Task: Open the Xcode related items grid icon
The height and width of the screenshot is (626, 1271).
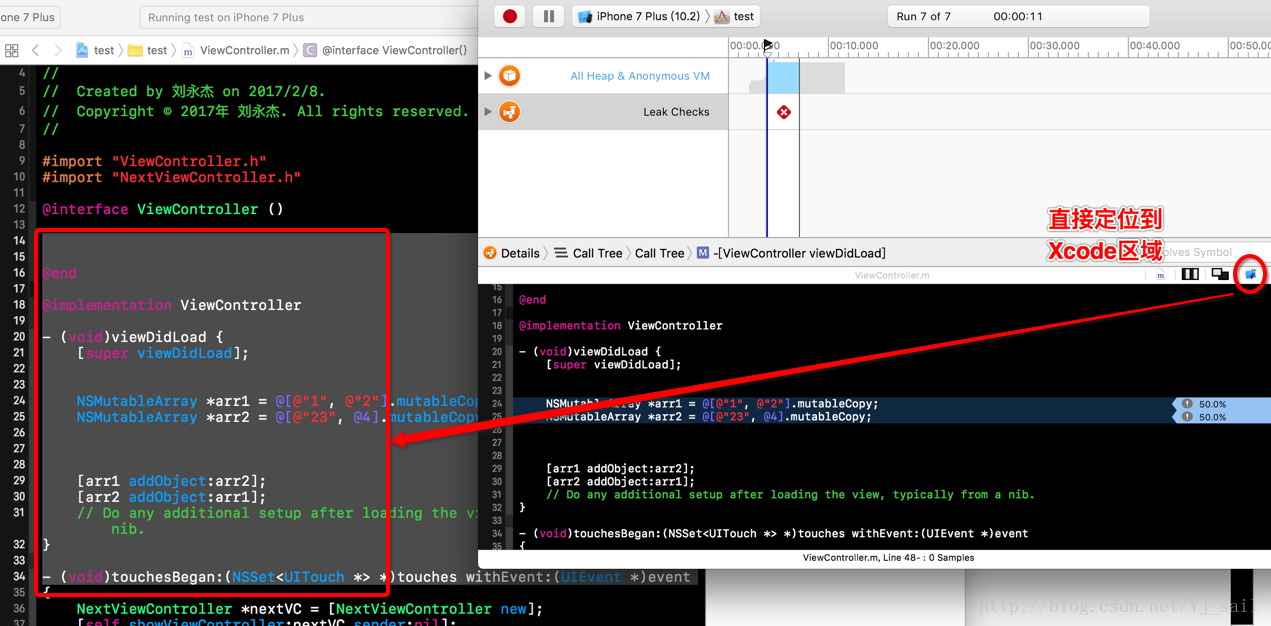Action: coord(12,50)
